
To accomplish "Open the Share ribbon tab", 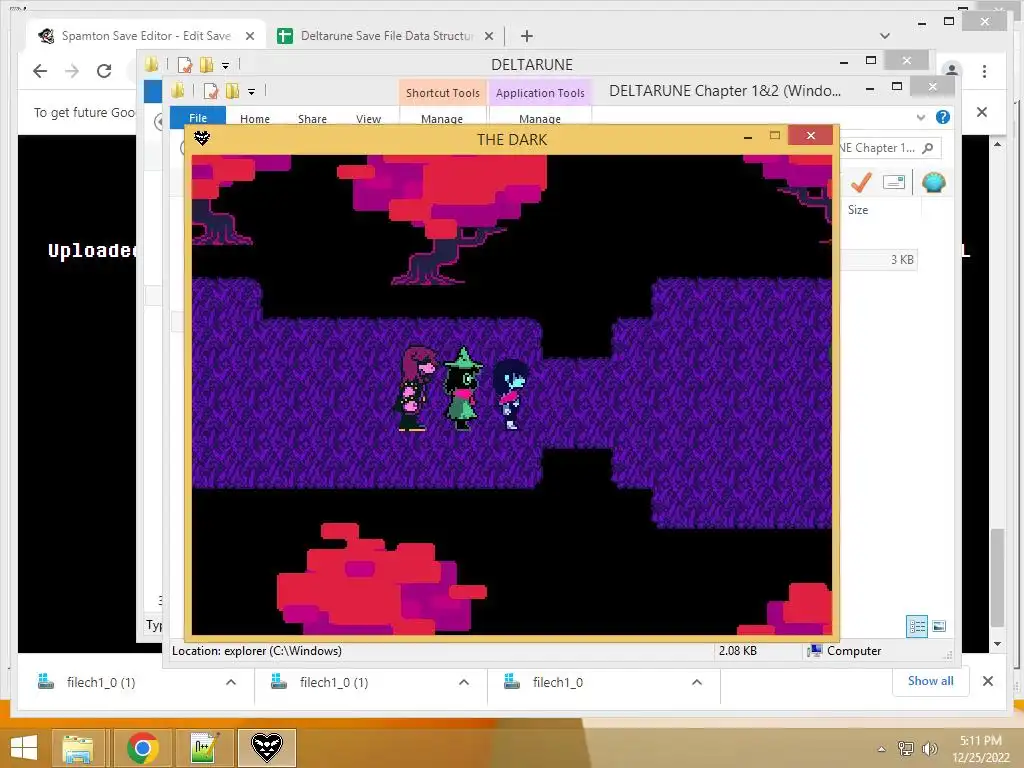I will coord(312,119).
